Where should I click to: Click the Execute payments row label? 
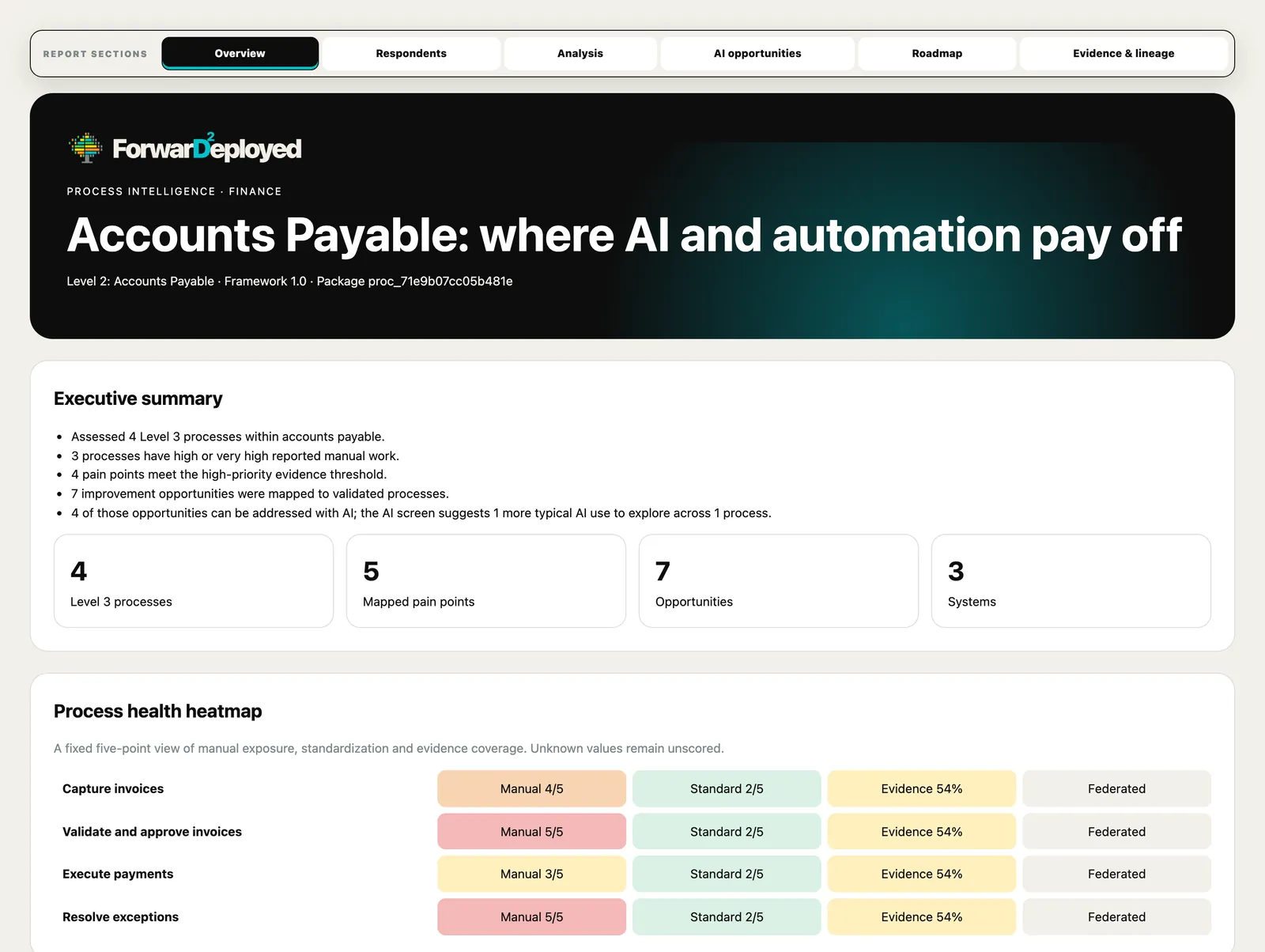(118, 874)
